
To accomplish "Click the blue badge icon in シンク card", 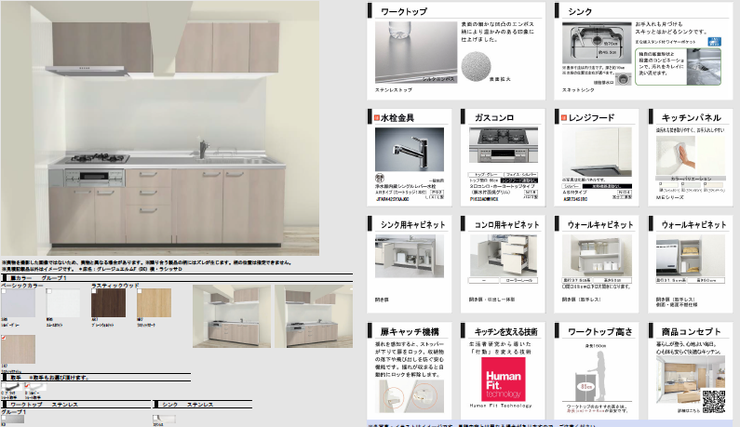I will click(714, 42).
